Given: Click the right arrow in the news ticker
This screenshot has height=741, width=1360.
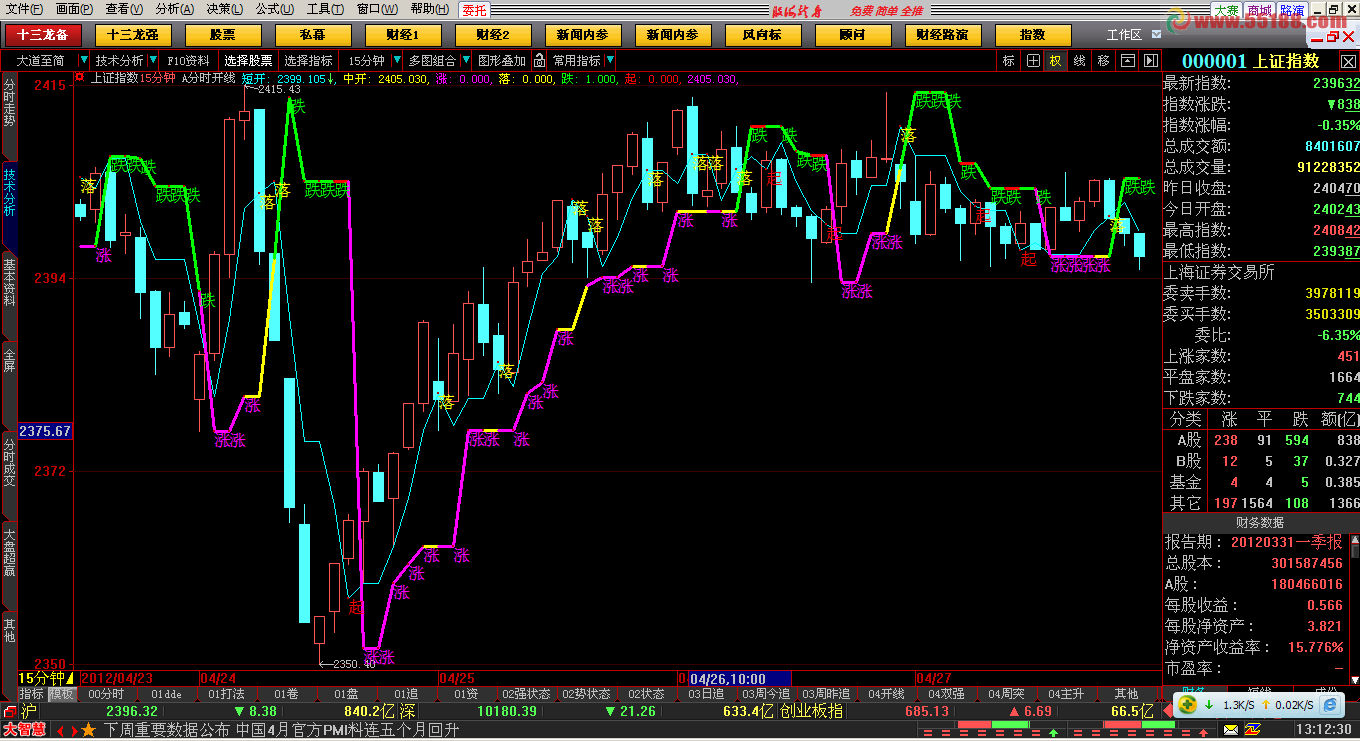Looking at the screenshot, I should point(73,731).
